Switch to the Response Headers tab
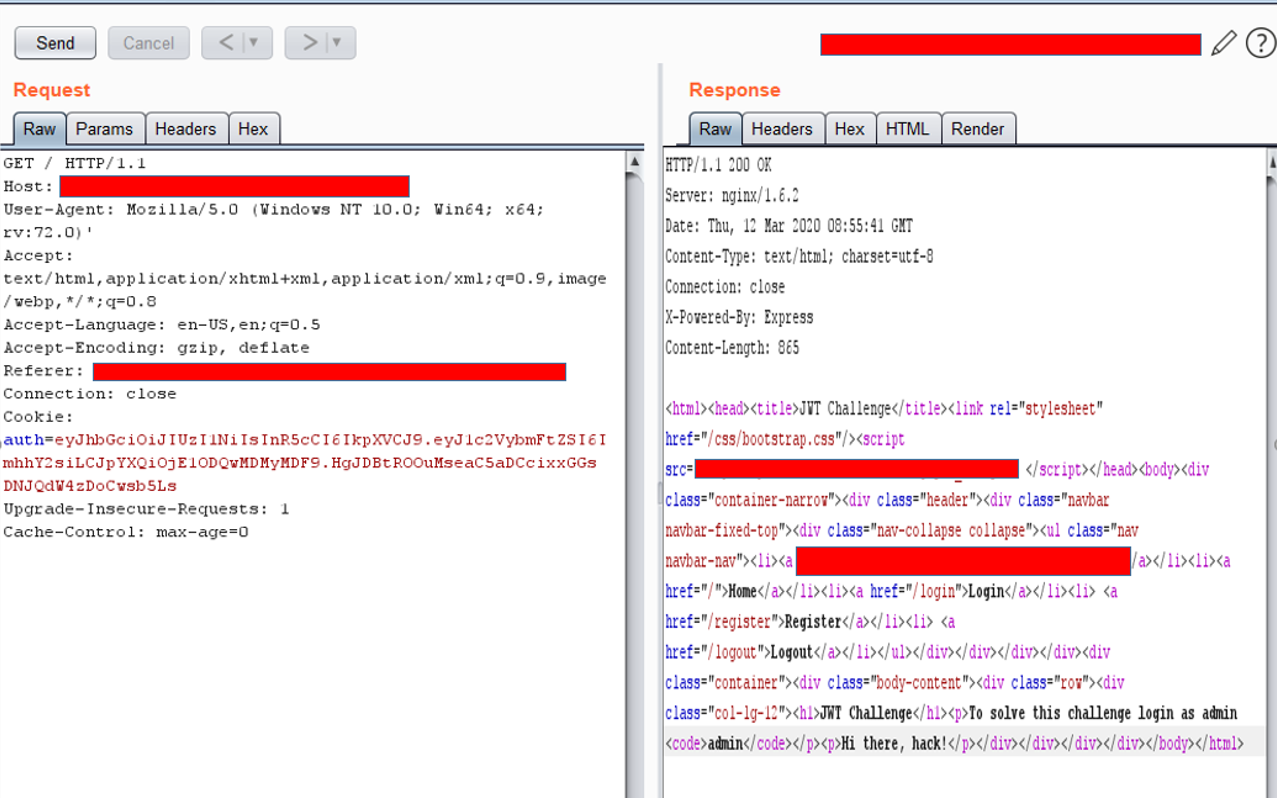1277x798 pixels. point(782,129)
